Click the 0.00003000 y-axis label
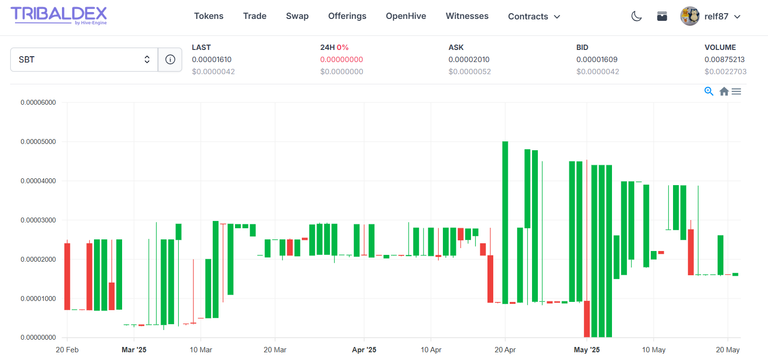768x362 pixels. tap(38, 220)
